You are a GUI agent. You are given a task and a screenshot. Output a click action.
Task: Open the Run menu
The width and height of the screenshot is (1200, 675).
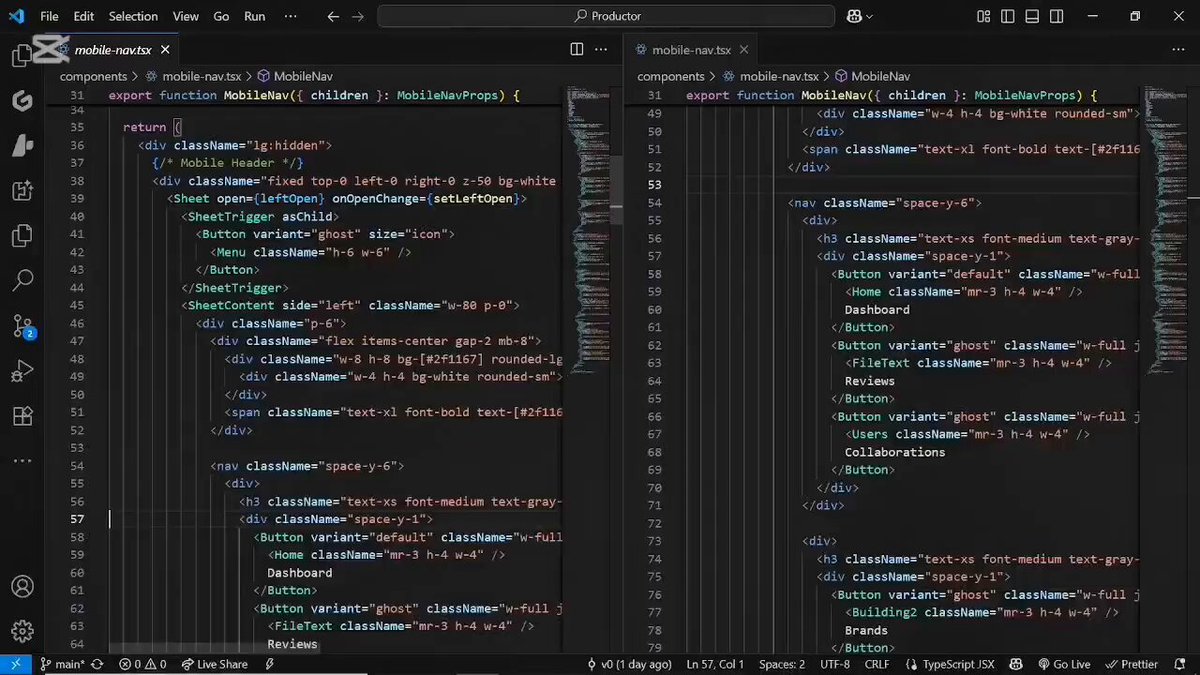(x=255, y=16)
